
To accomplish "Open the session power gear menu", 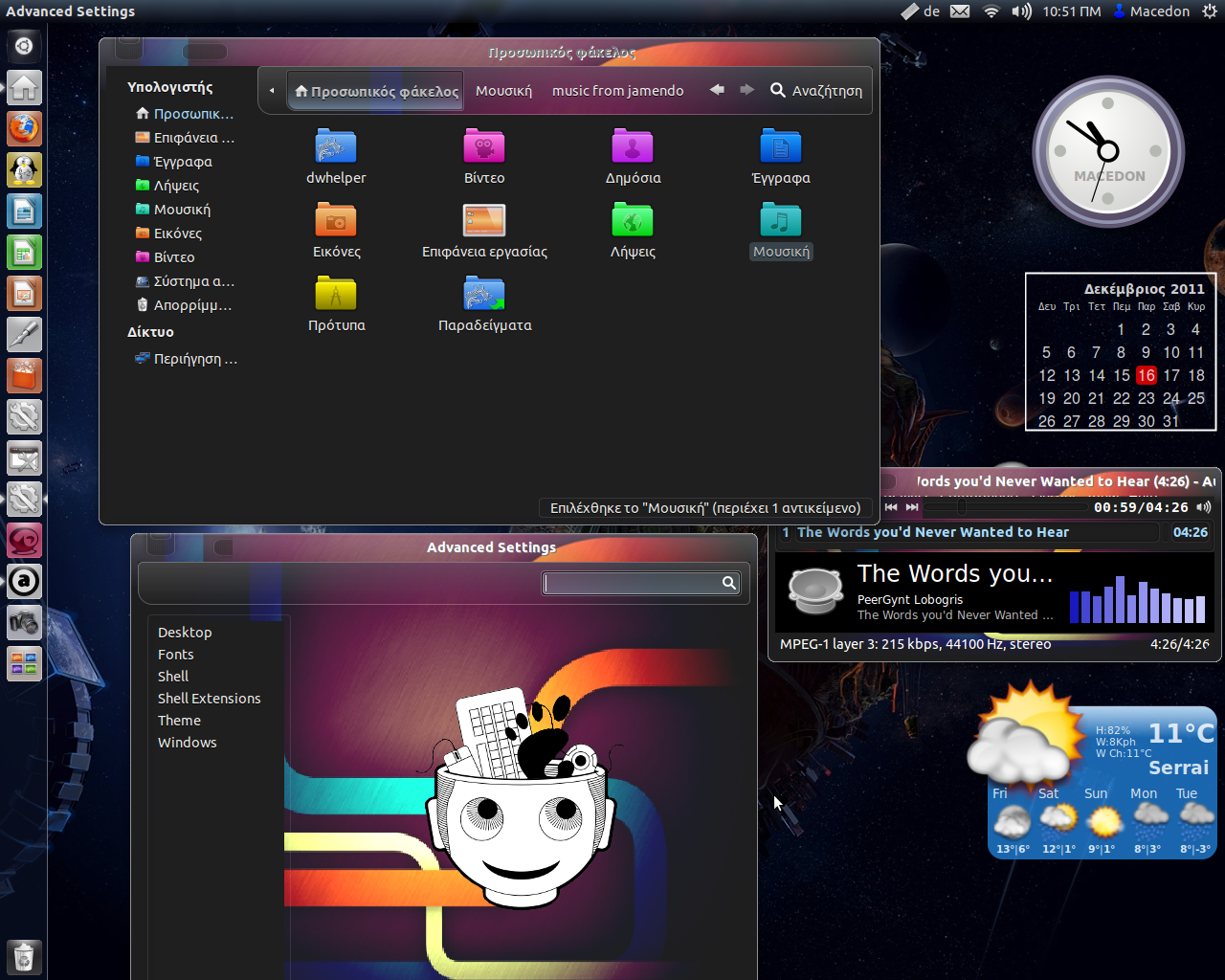I will click(1210, 11).
